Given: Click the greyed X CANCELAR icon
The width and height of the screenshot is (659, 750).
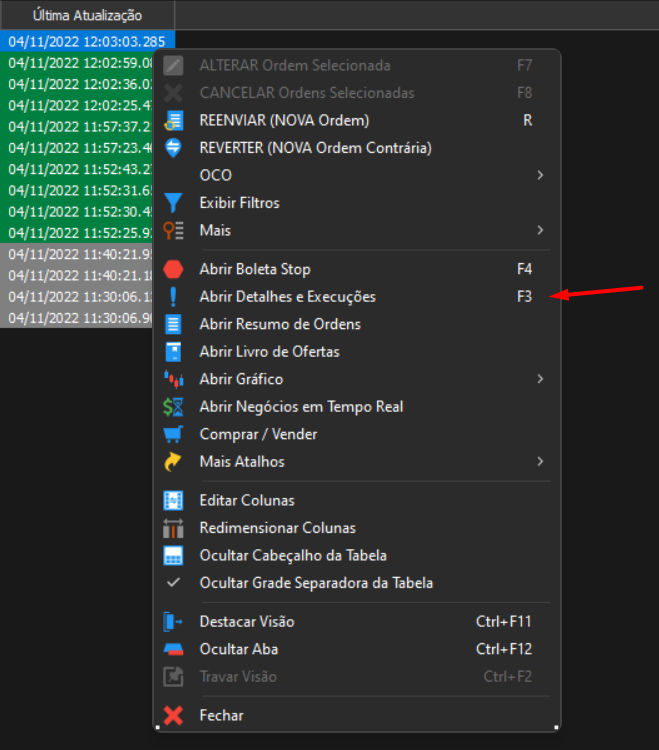Looking at the screenshot, I should click(x=173, y=93).
